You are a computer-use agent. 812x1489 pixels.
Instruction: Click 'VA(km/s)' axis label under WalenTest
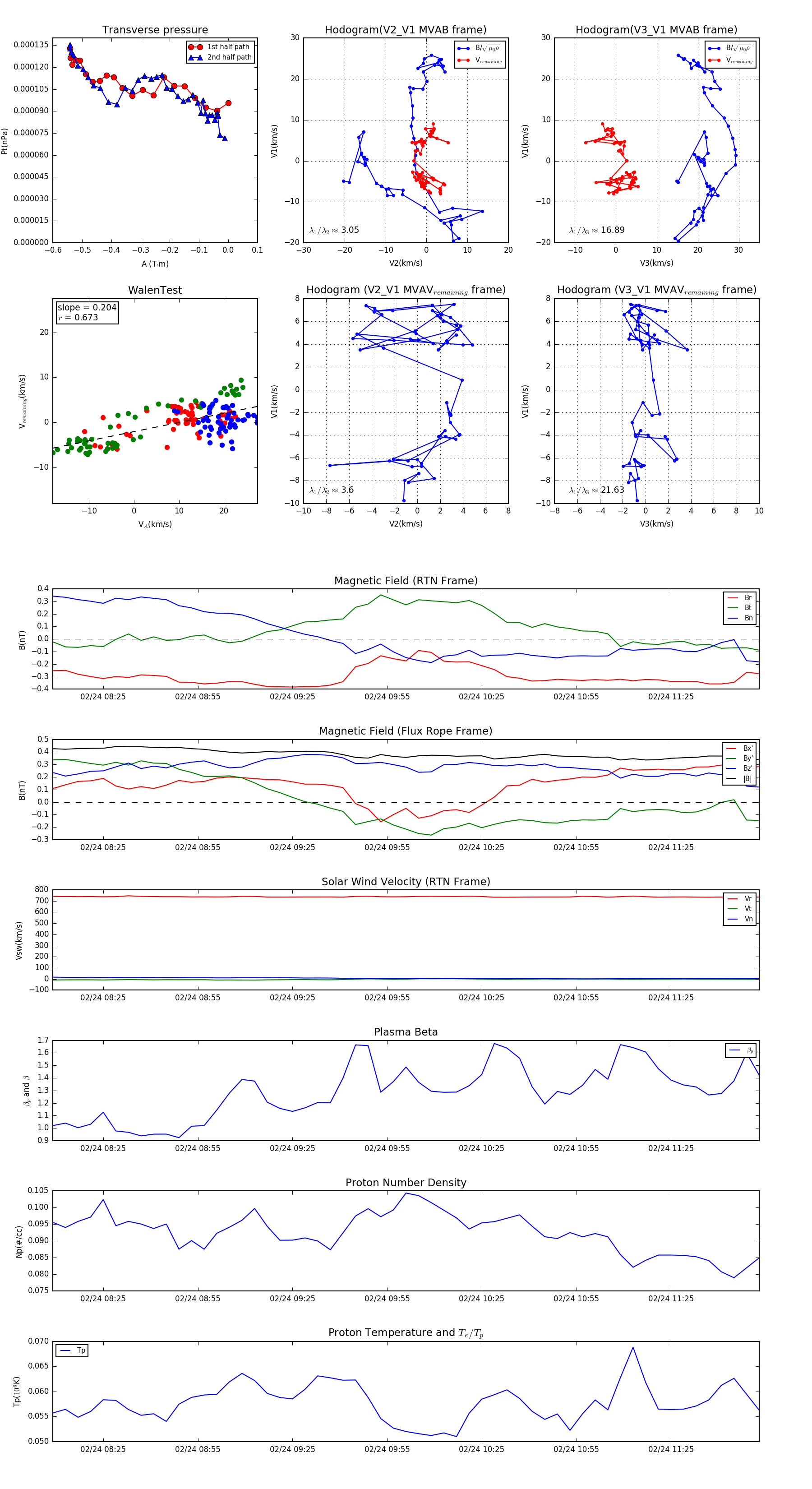(155, 524)
